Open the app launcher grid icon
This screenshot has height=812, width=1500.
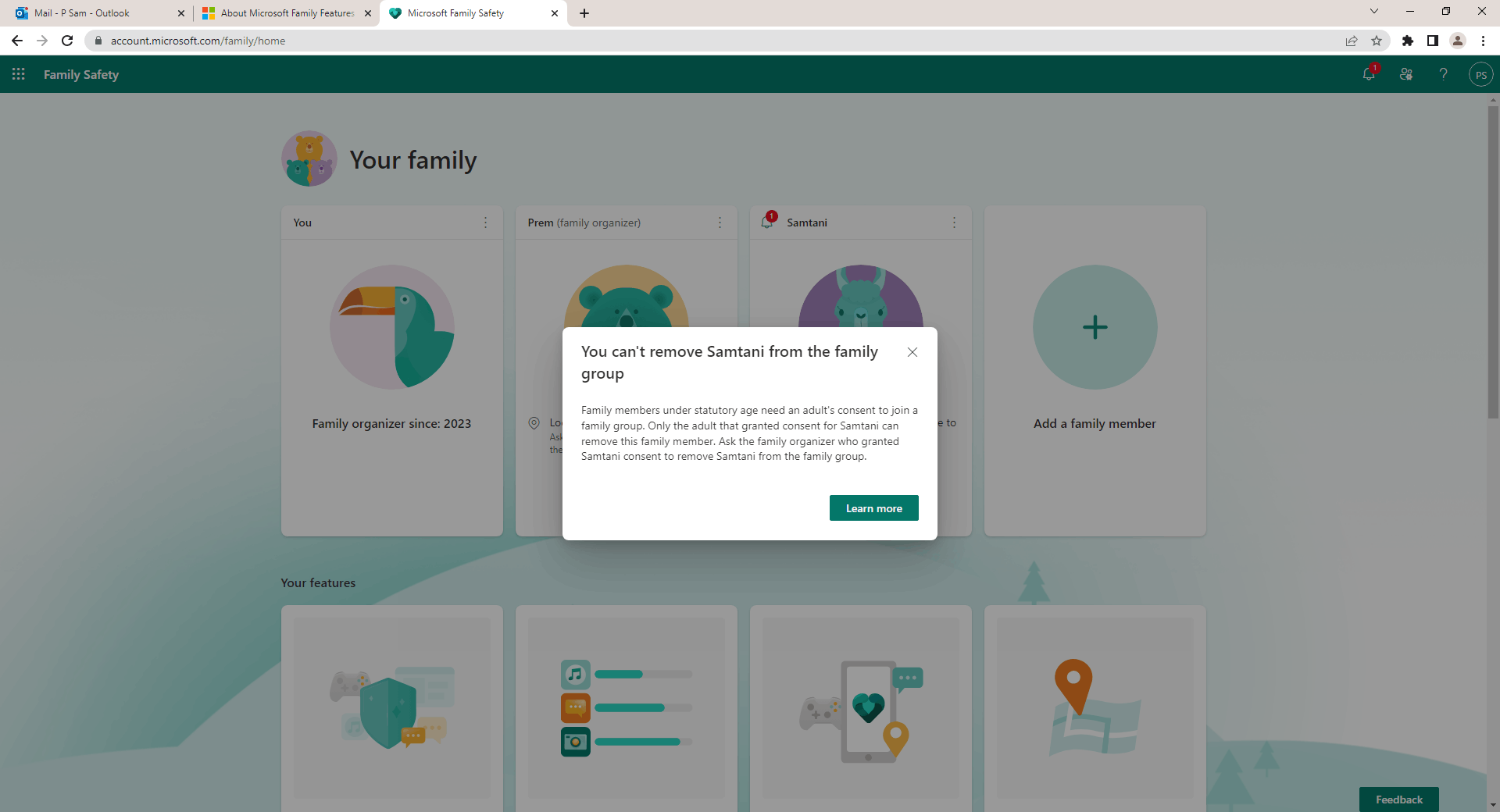pyautogui.click(x=18, y=74)
